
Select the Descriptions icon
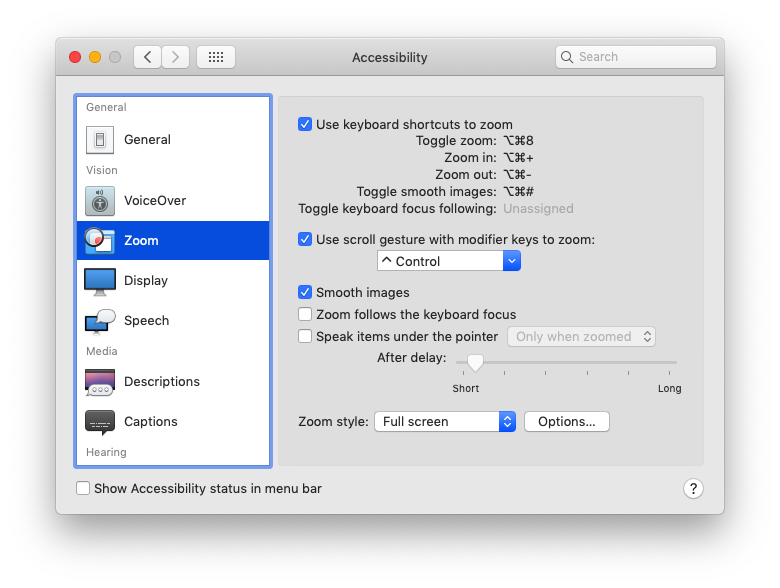click(100, 382)
